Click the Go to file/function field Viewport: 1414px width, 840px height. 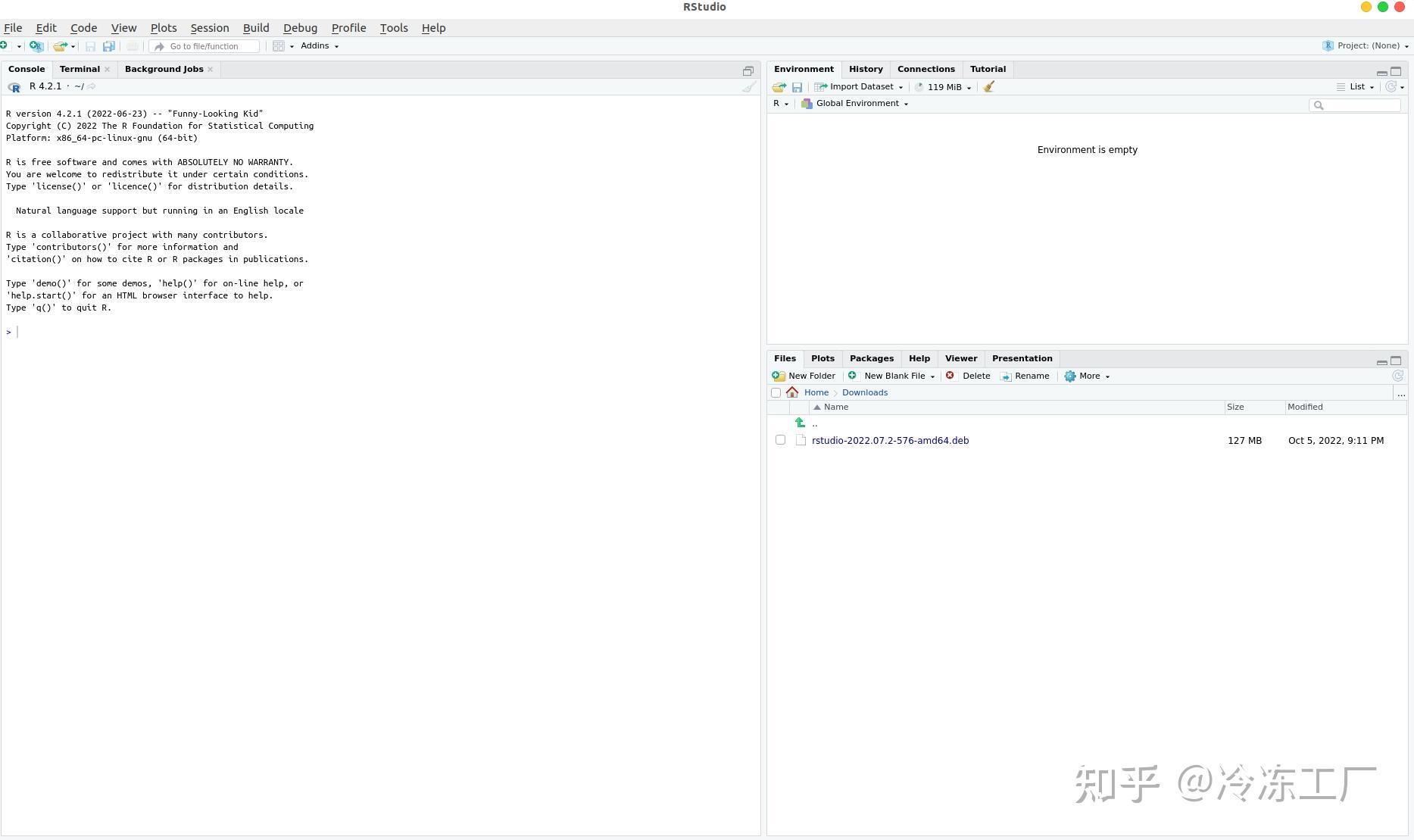(205, 46)
